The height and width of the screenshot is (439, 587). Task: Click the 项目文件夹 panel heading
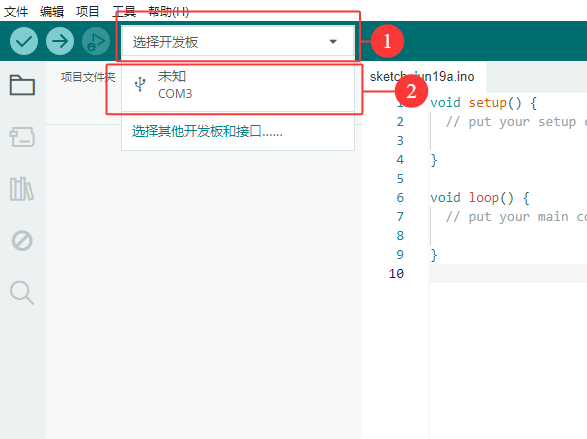[88, 77]
